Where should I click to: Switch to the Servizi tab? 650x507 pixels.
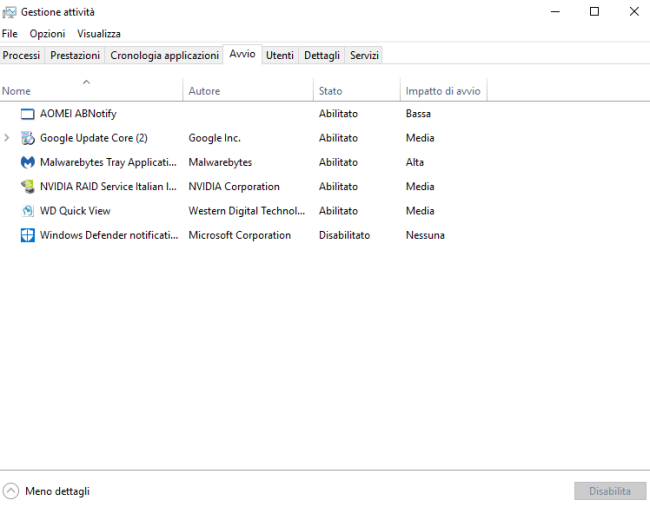tap(364, 55)
